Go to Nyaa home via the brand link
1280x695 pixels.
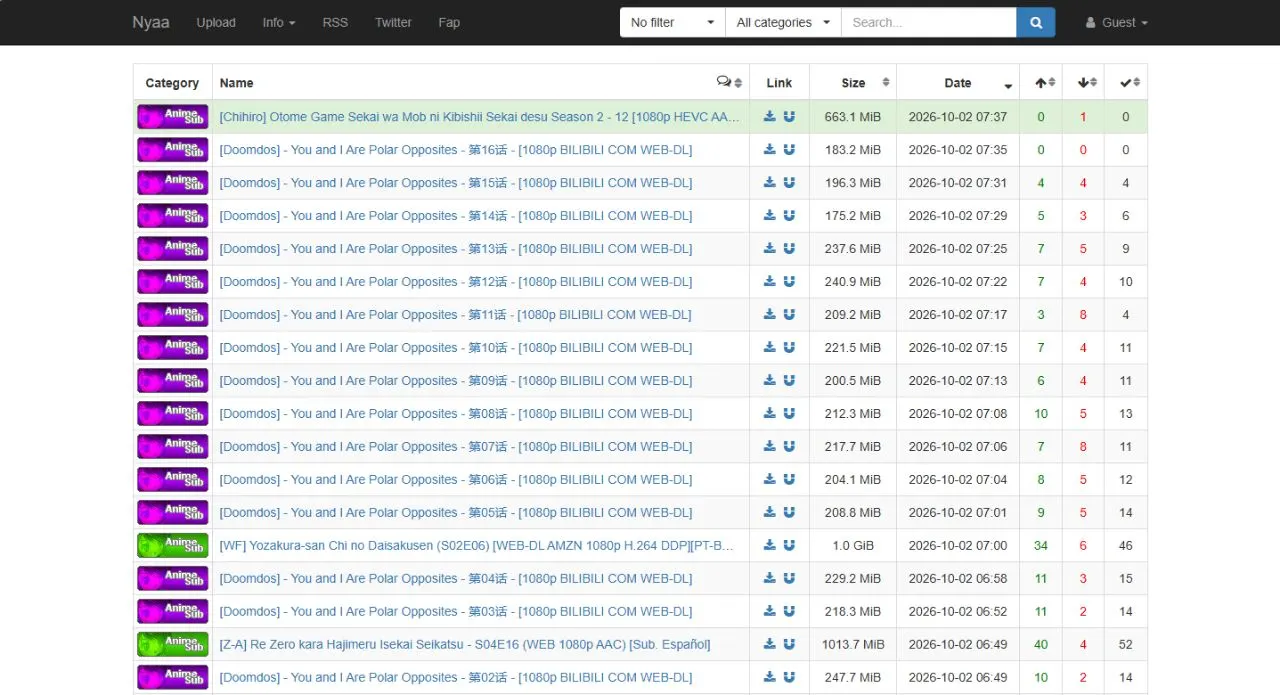click(151, 22)
